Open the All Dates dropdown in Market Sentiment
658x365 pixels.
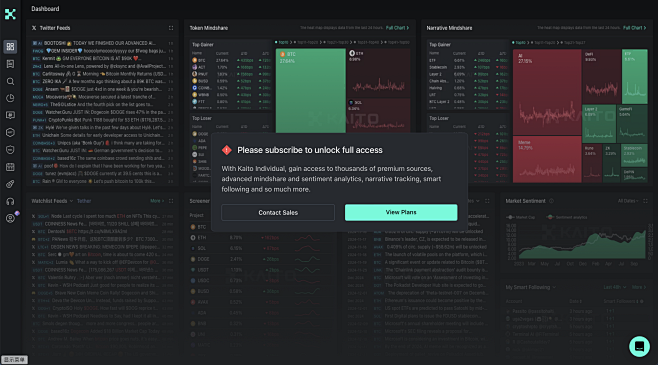click(628, 201)
